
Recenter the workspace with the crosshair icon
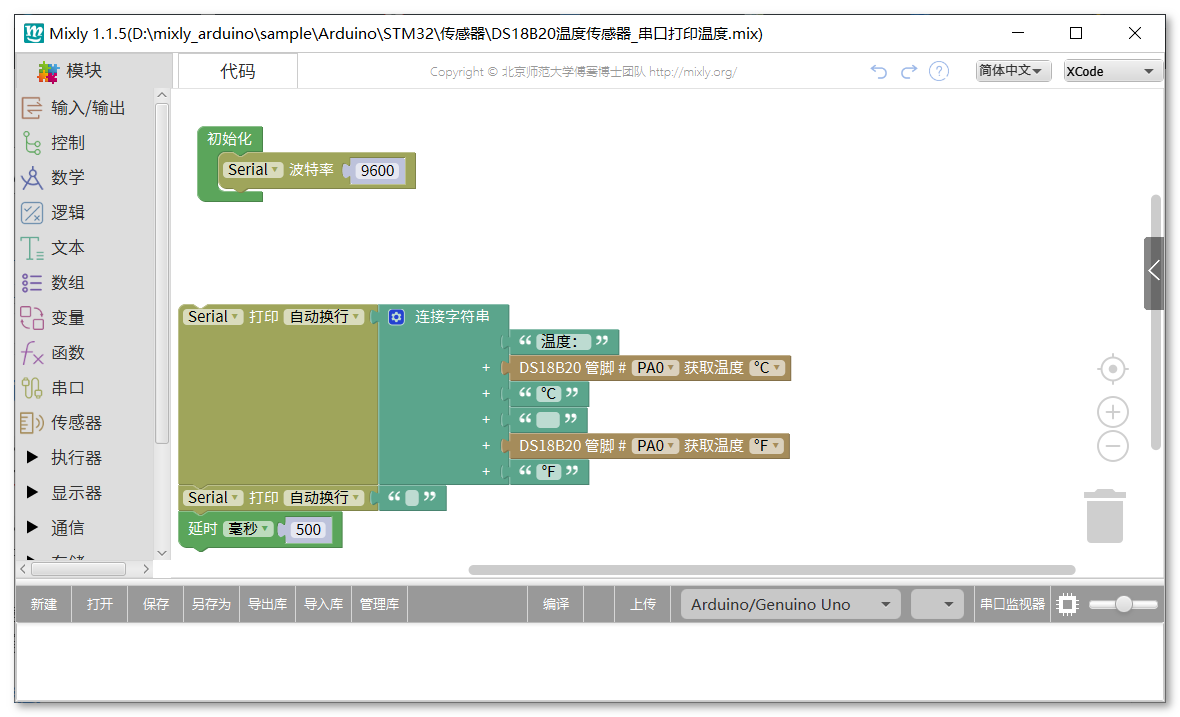click(1112, 368)
